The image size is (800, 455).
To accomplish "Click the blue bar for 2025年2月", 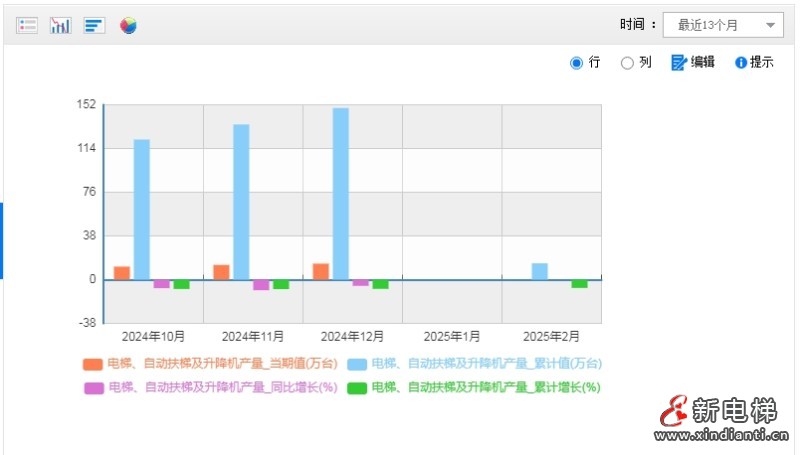I will 540,271.
